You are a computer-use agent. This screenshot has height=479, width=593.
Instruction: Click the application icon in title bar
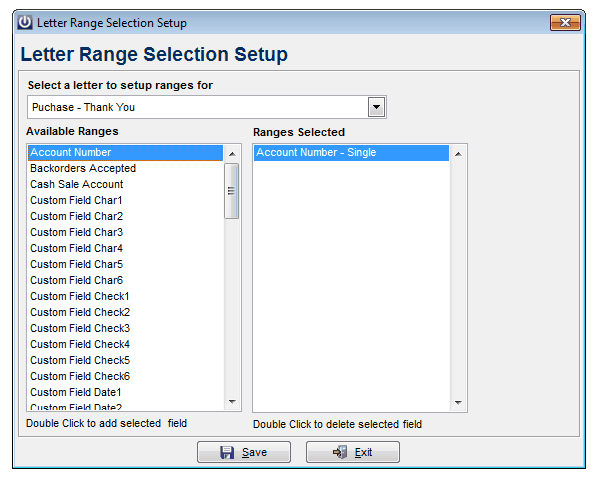25,22
